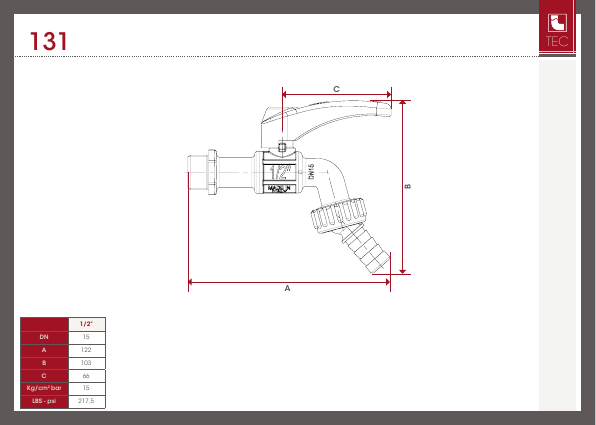Click the DN15 marking on the spout
Viewport: 596px width, 425px height.
pyautogui.click(x=312, y=172)
